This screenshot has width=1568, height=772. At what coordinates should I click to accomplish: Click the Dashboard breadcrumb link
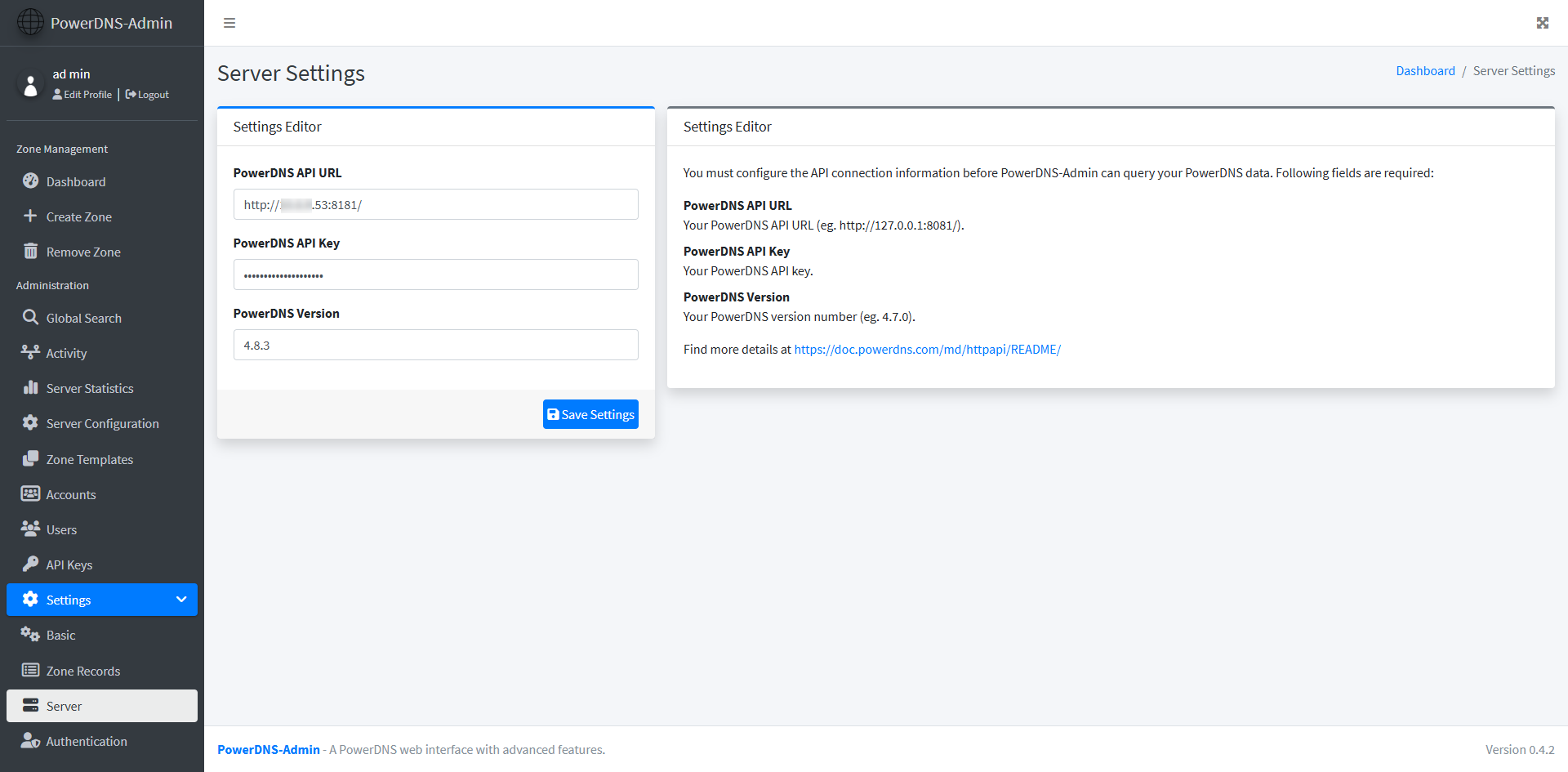[x=1425, y=71]
